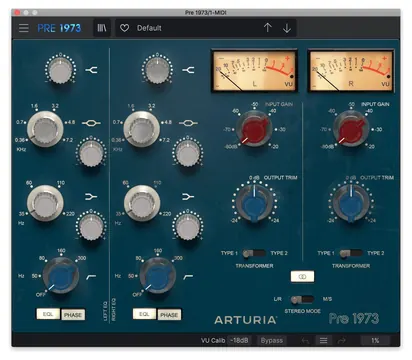Screen dimensions: 412x360
Task: Open the hamburger main menu
Action: tap(24, 28)
